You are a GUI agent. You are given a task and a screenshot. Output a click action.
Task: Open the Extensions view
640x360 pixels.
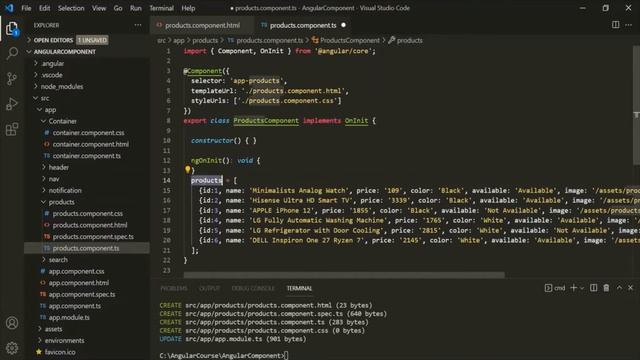12,129
